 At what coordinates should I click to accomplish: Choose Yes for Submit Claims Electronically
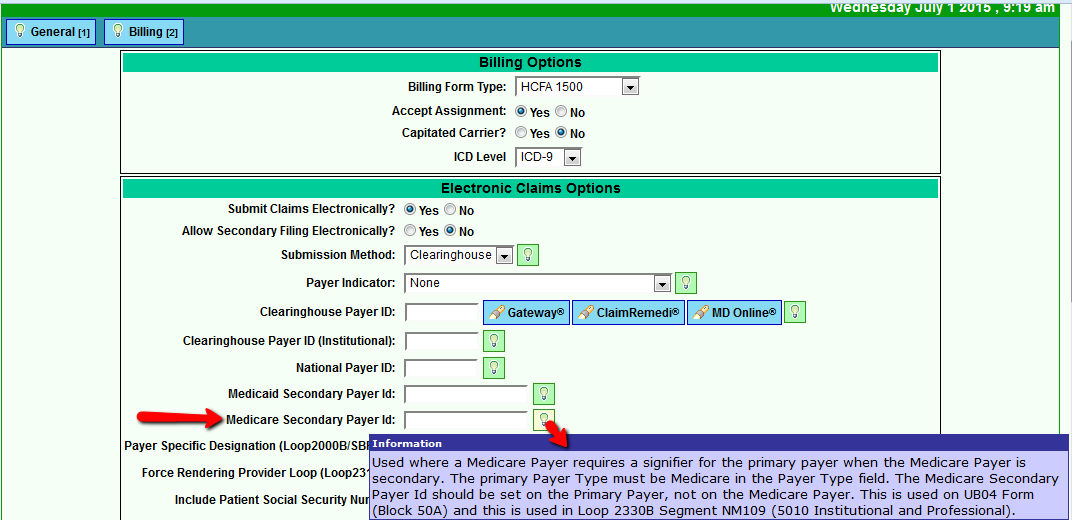tap(410, 210)
